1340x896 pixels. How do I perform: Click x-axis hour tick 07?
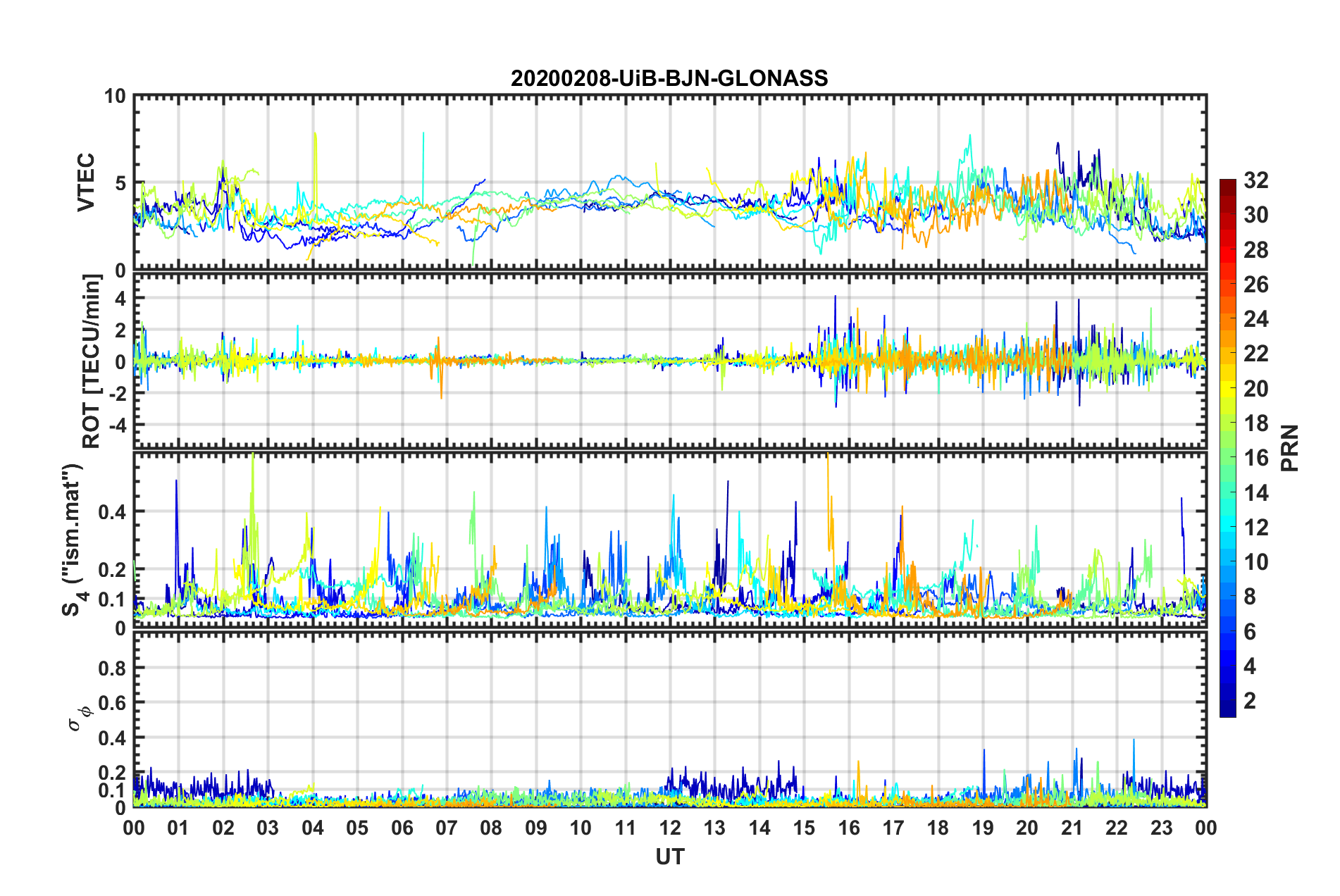pos(447,828)
